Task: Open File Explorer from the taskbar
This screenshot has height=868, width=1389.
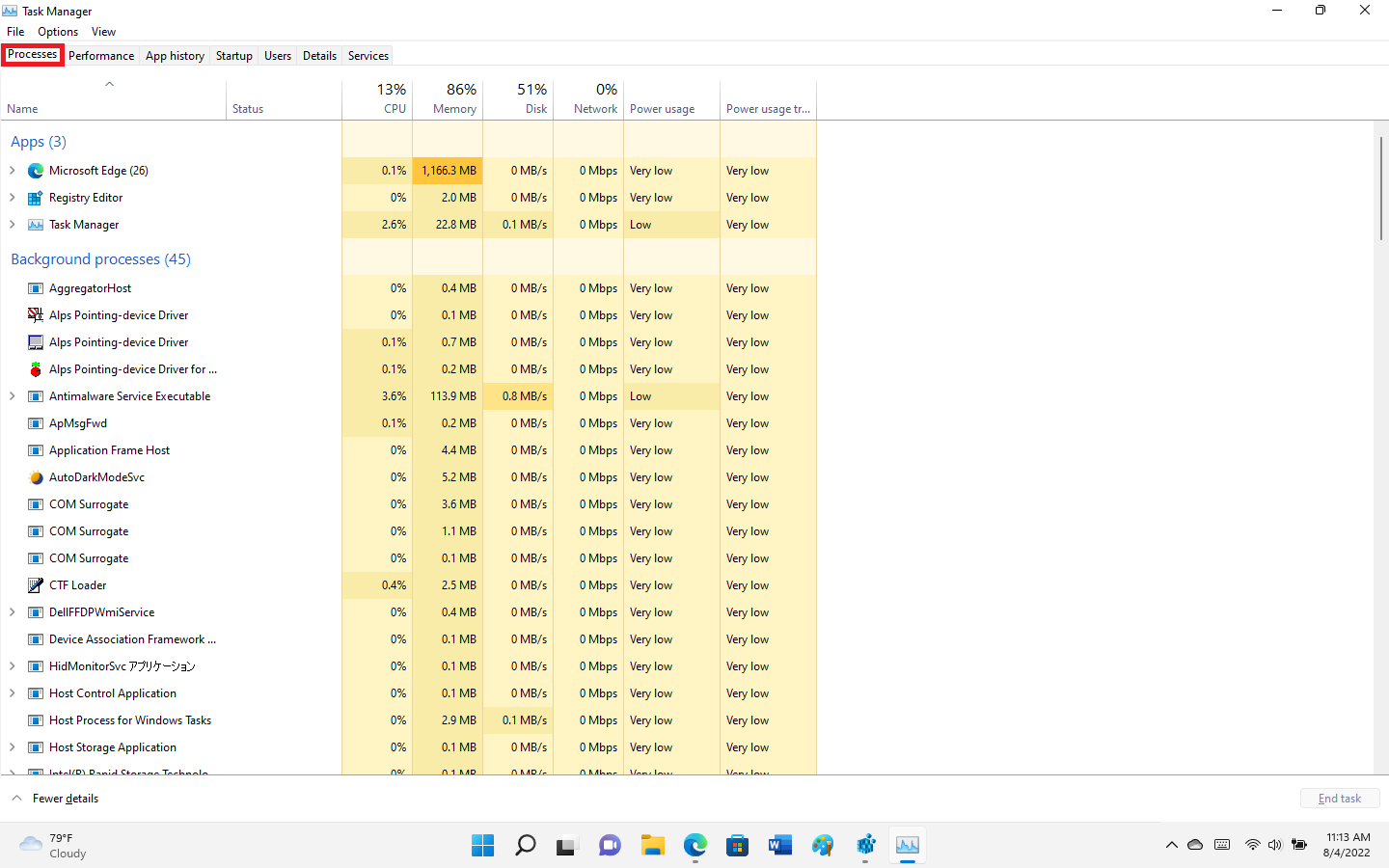Action: [x=653, y=846]
